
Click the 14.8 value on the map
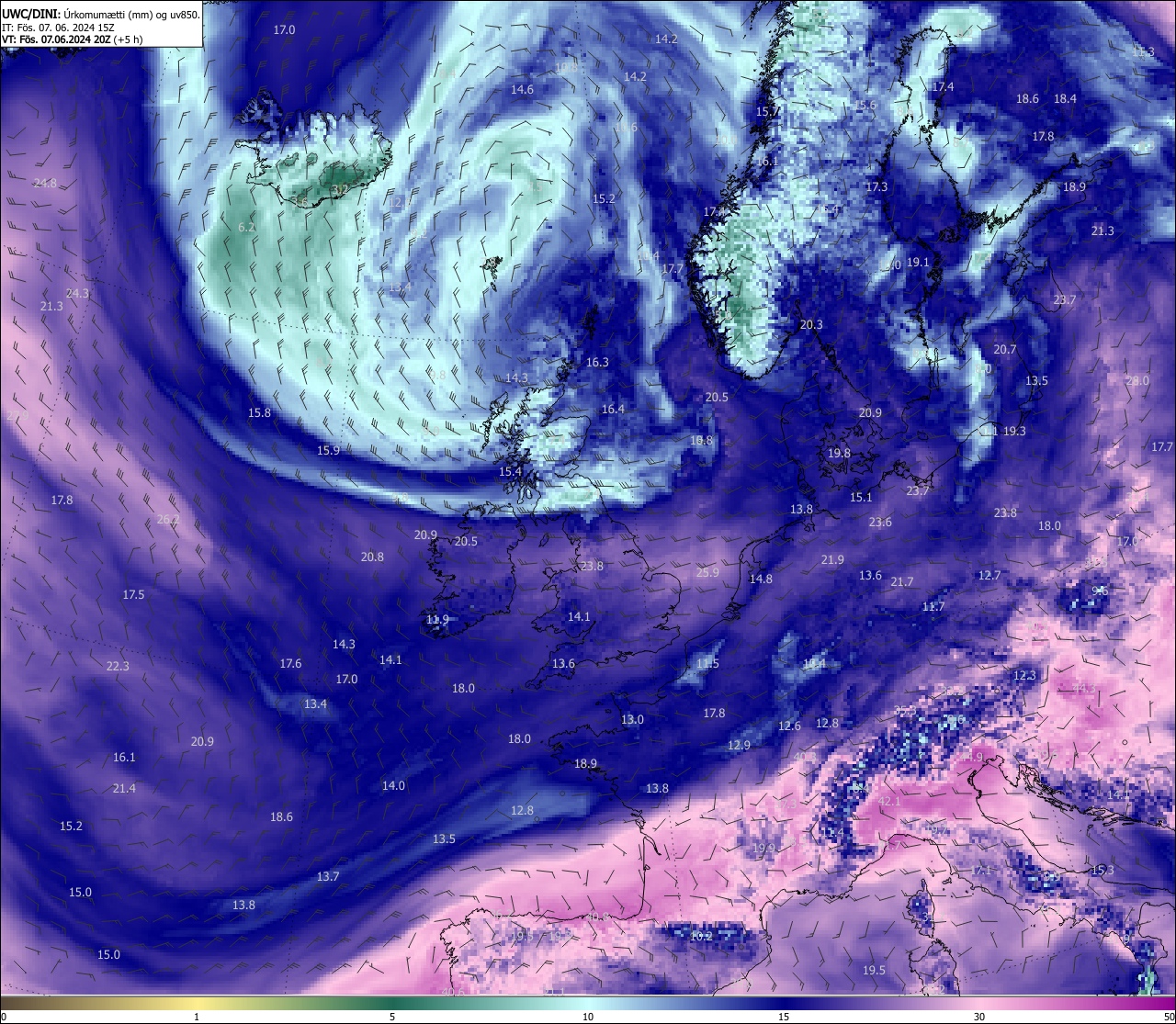[x=761, y=580]
